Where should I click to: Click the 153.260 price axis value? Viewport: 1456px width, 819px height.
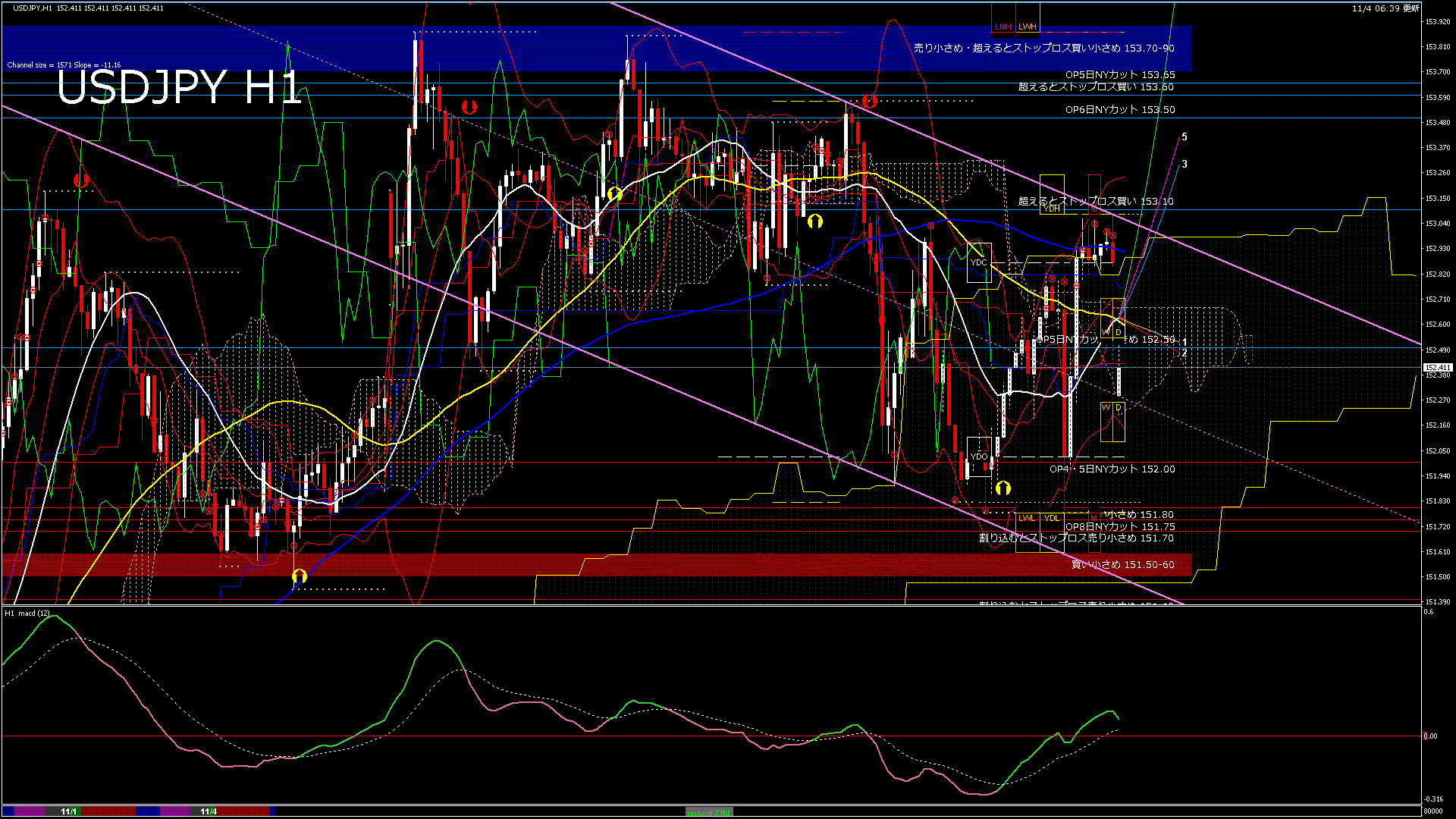point(1438,173)
